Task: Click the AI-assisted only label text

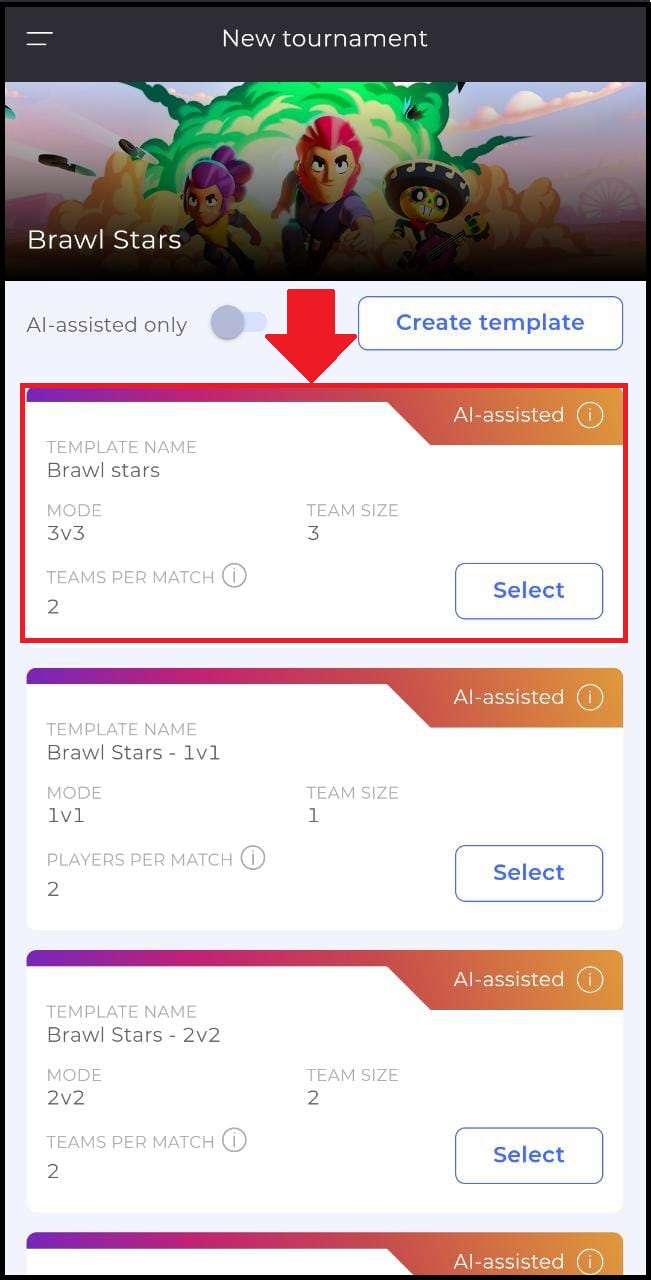Action: [107, 325]
